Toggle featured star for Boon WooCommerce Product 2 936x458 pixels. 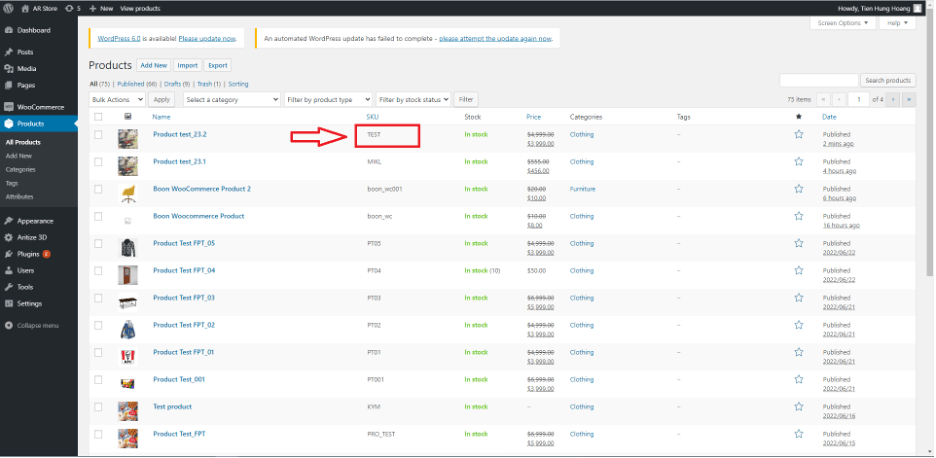click(x=799, y=189)
